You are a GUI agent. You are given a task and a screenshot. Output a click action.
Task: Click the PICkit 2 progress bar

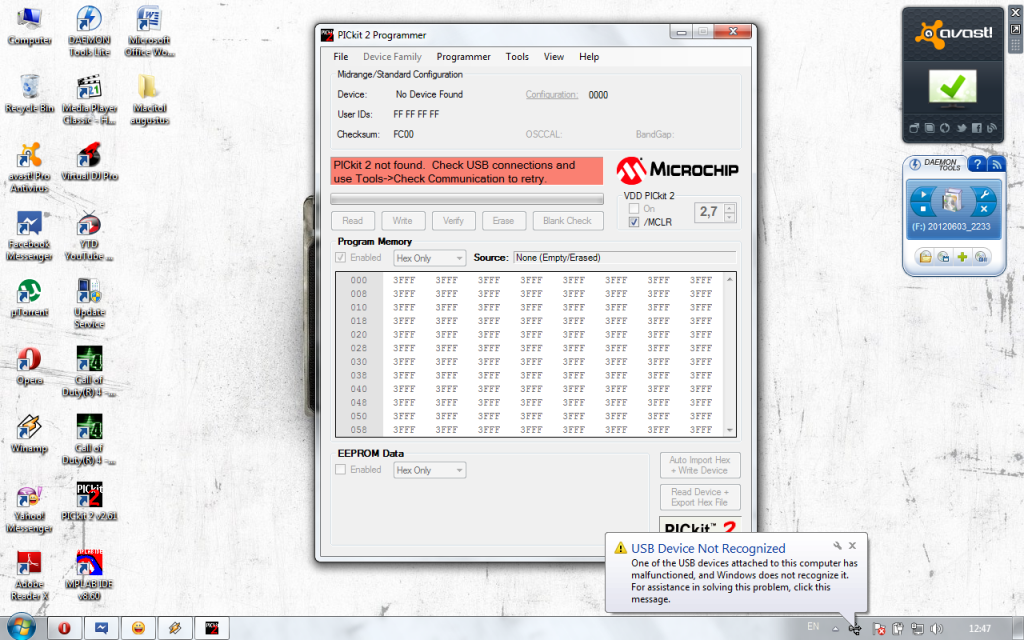(467, 199)
